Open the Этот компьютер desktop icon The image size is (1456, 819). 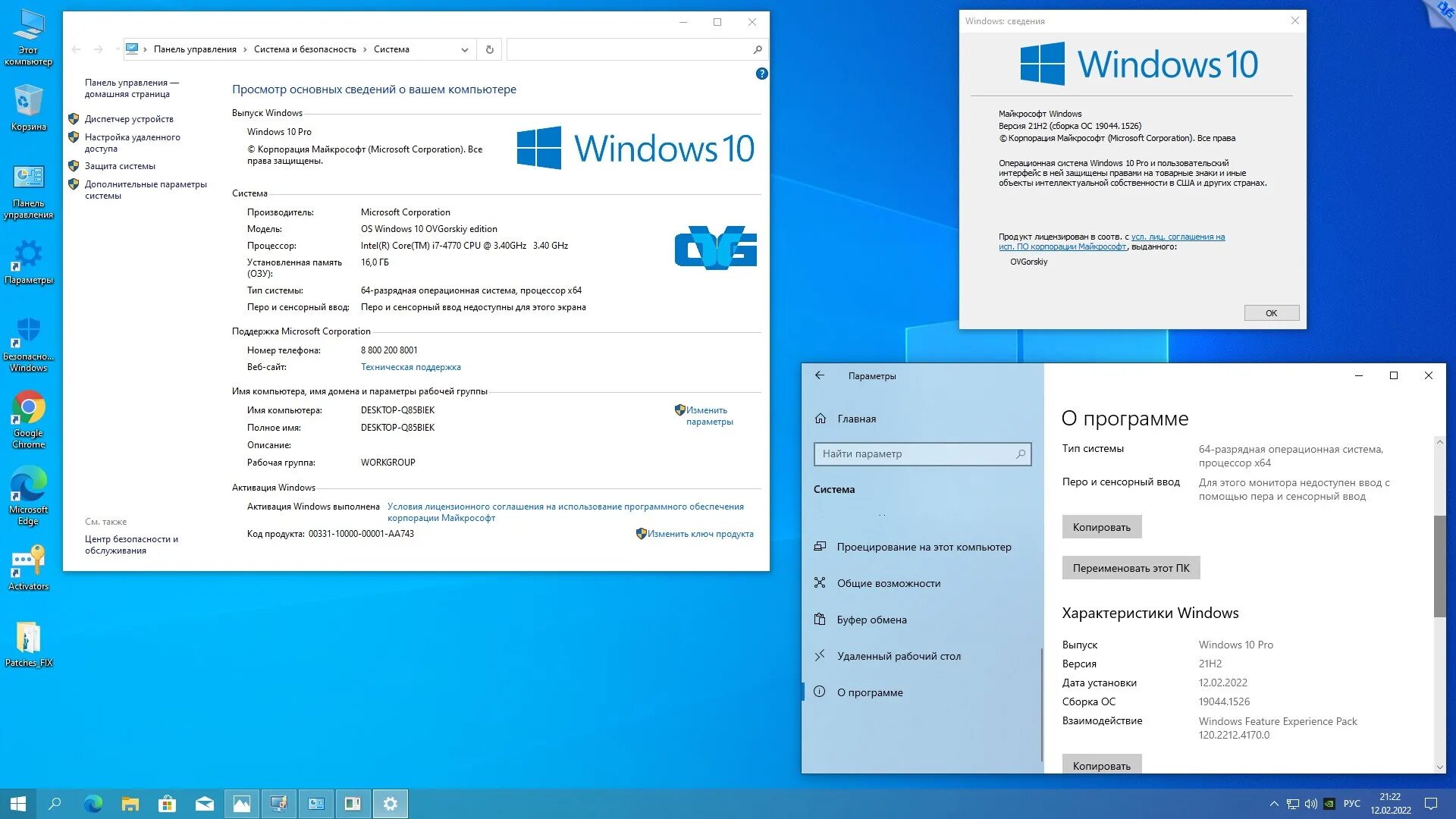point(28,36)
